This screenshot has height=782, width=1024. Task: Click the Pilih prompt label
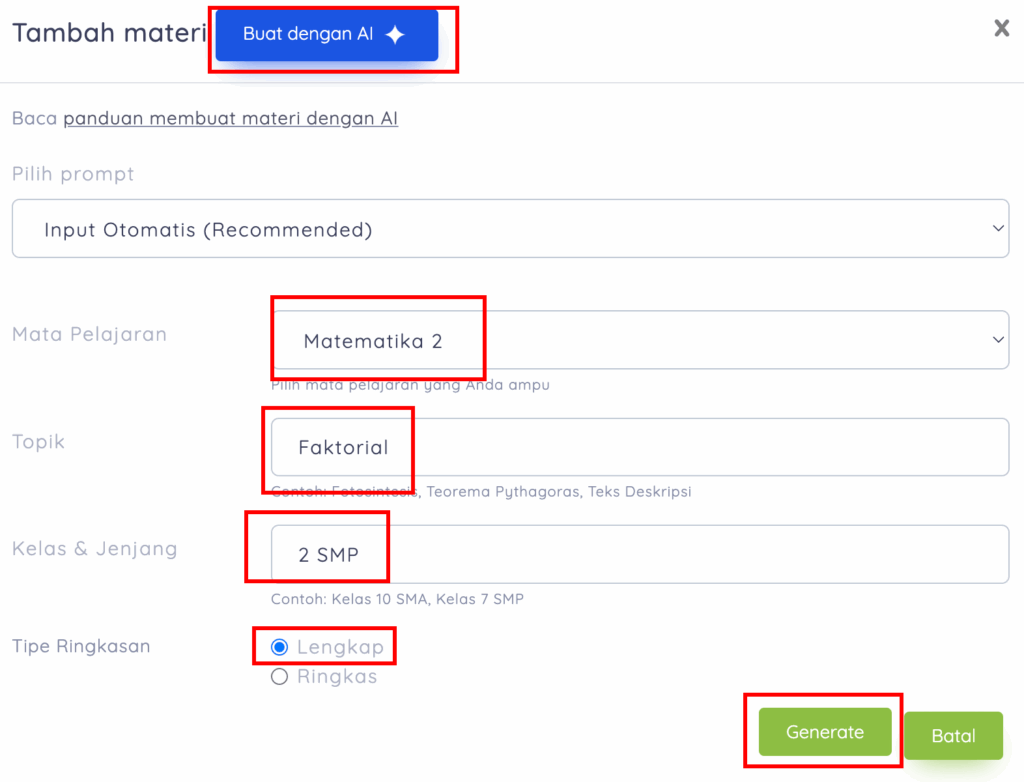73,174
